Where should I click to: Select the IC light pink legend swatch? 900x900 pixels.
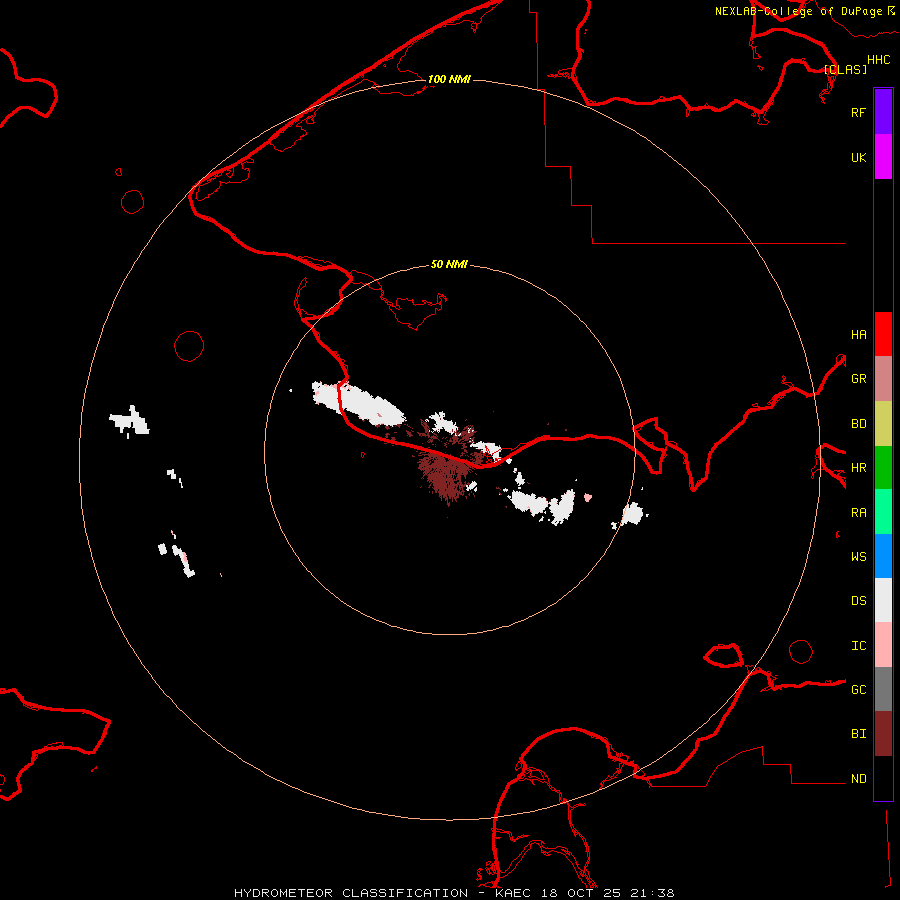[883, 645]
